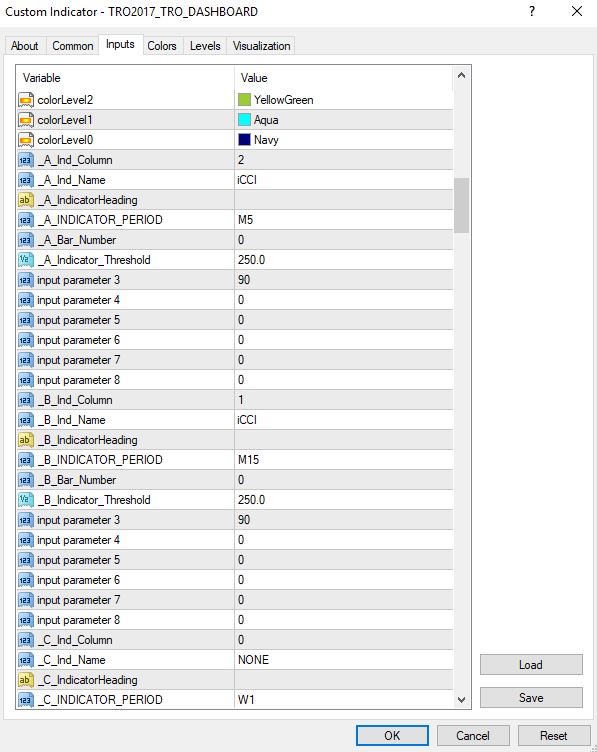Click the double-type icon beside _A_Indicator_Threshold
The height and width of the screenshot is (752, 597).
[26, 260]
